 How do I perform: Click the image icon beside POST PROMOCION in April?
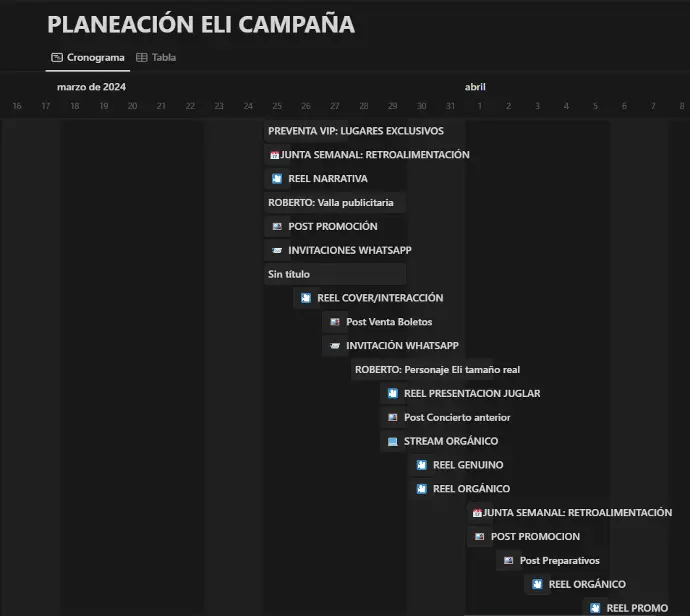(480, 537)
